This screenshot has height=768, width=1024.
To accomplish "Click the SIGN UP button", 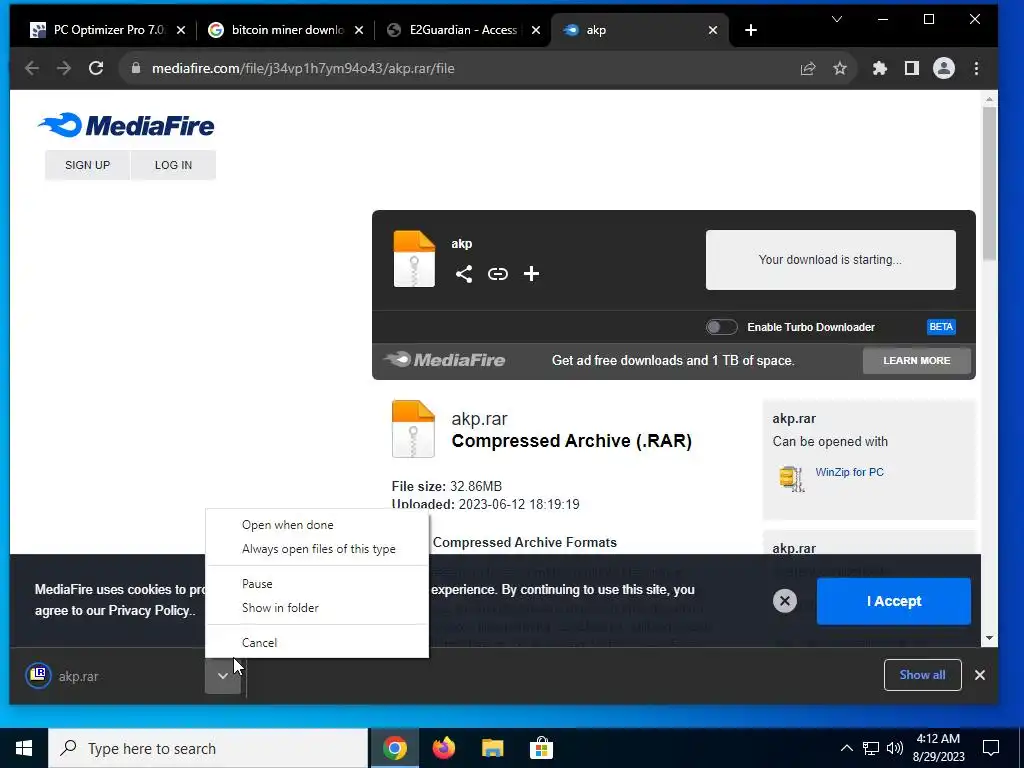I will pos(88,165).
